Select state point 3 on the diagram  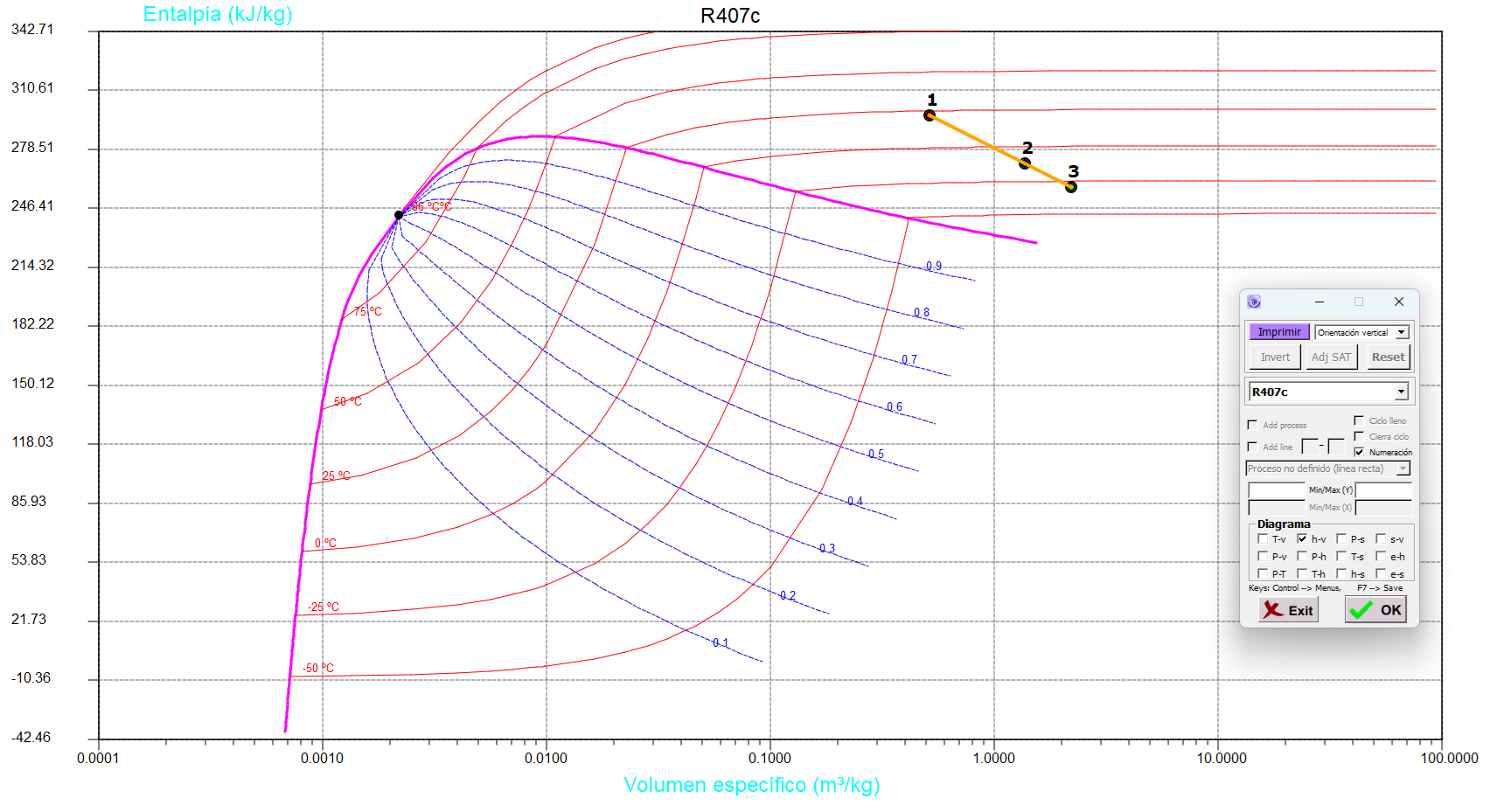tap(1071, 187)
